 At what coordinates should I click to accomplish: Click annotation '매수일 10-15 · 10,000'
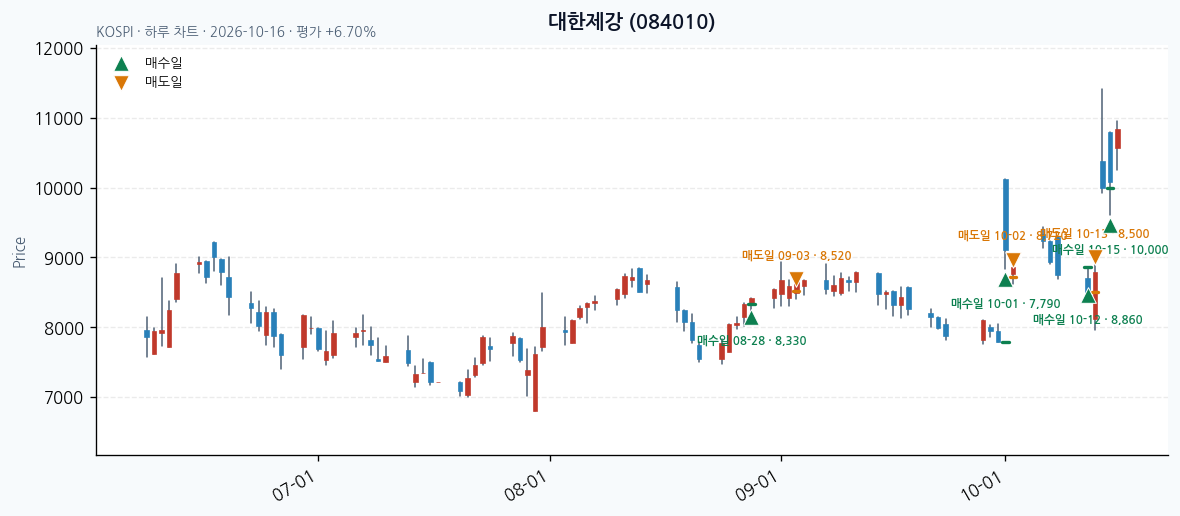[1110, 250]
